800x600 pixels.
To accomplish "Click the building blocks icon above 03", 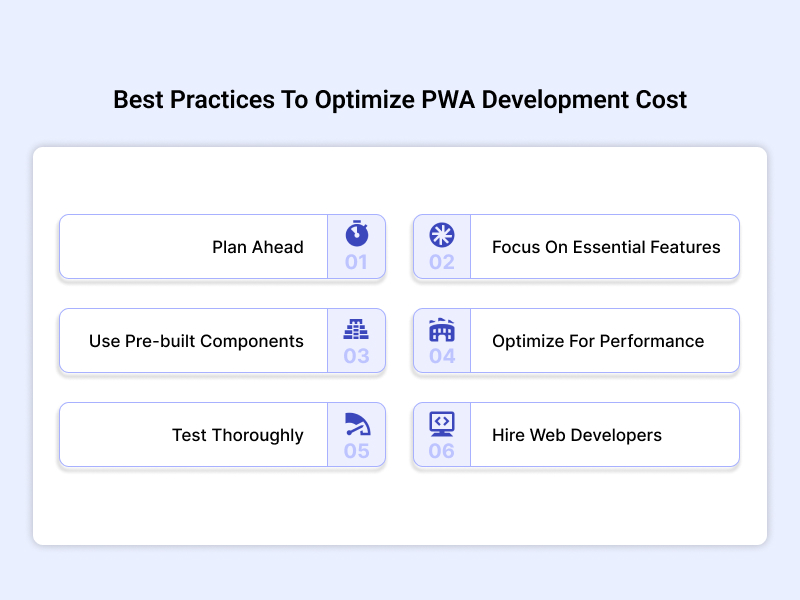I will coord(356,328).
